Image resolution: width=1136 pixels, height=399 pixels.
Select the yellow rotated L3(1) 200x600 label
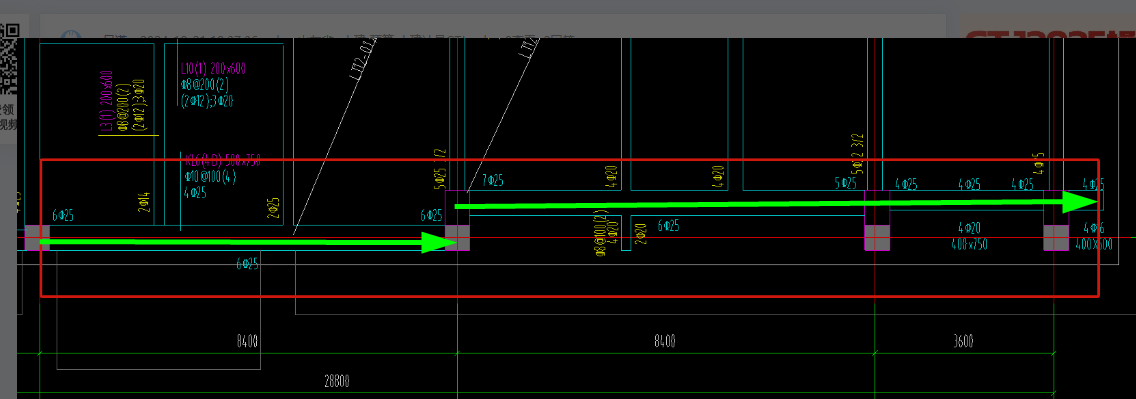pyautogui.click(x=107, y=101)
